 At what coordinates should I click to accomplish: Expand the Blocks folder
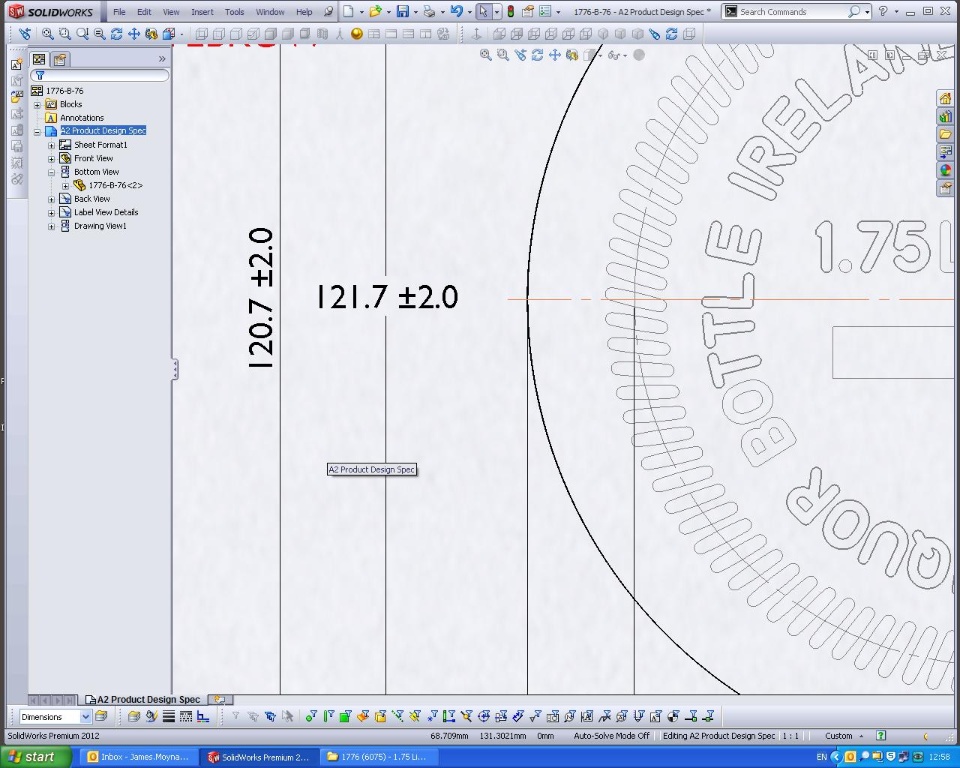click(x=37, y=105)
